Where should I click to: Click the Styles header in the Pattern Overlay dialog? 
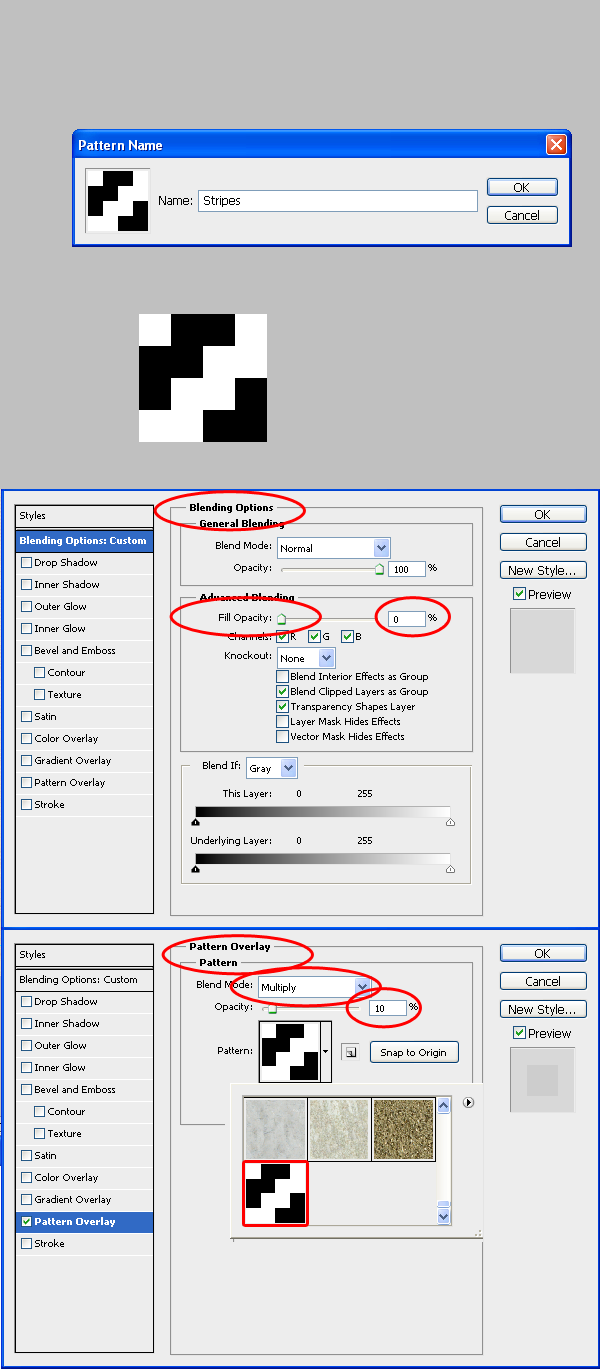(x=84, y=955)
